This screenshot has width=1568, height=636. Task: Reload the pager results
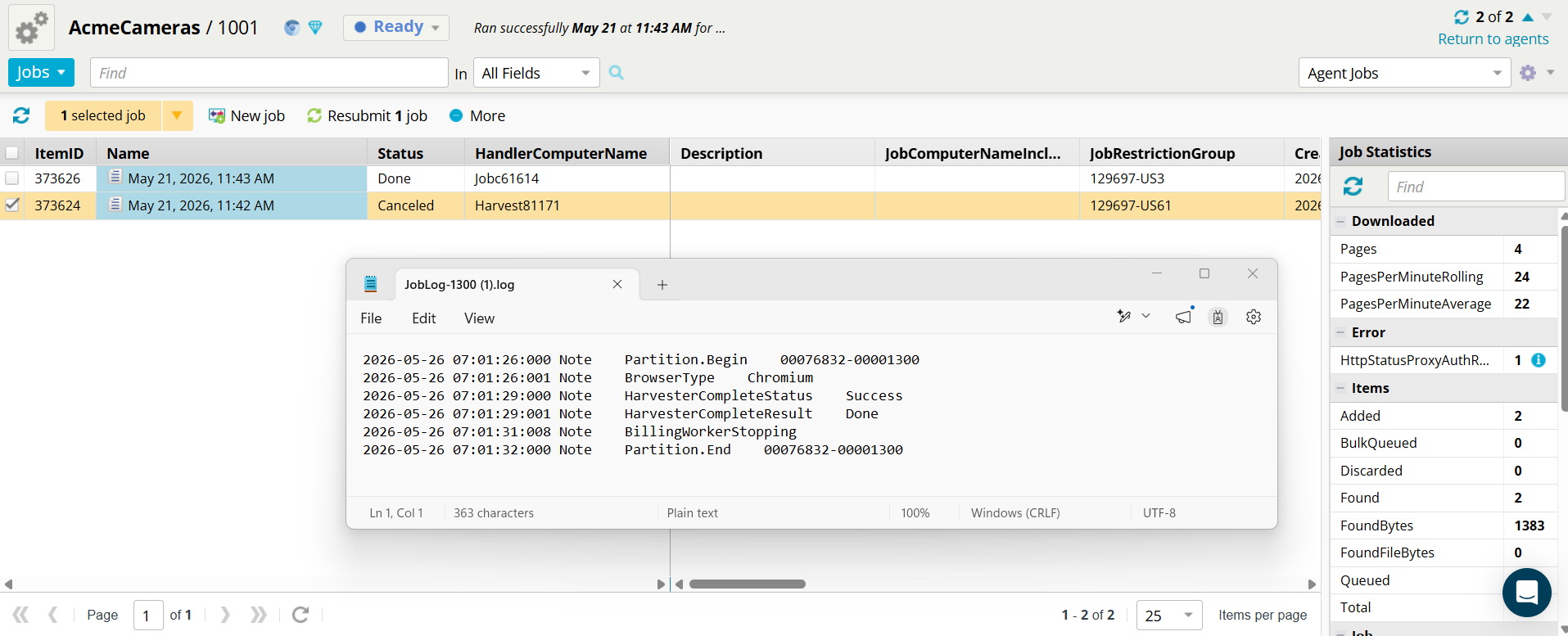pos(300,615)
